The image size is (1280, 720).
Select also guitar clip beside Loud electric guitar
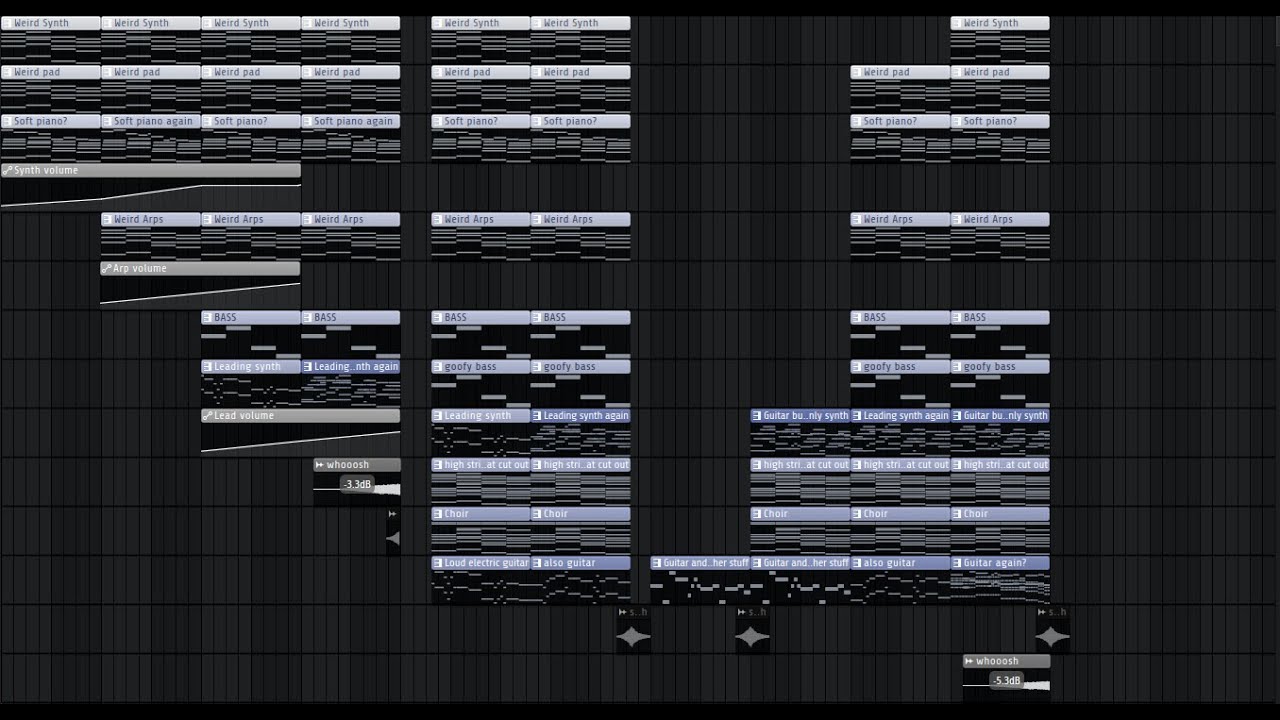tap(581, 578)
